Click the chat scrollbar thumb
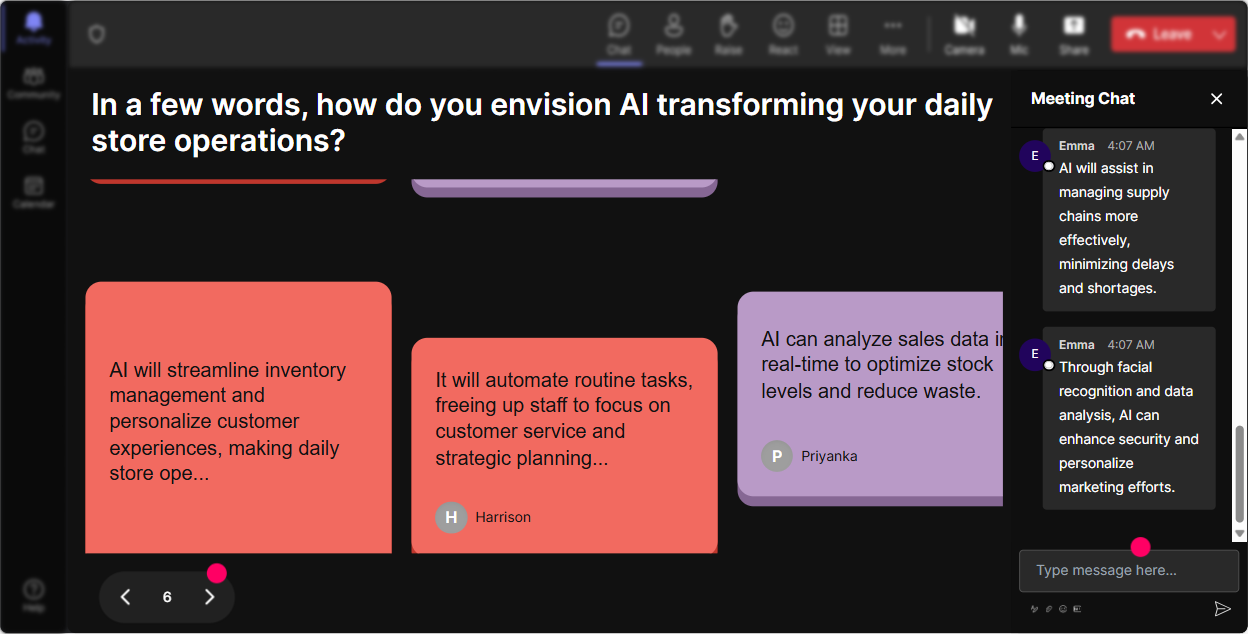The height and width of the screenshot is (634, 1248). 1240,474
